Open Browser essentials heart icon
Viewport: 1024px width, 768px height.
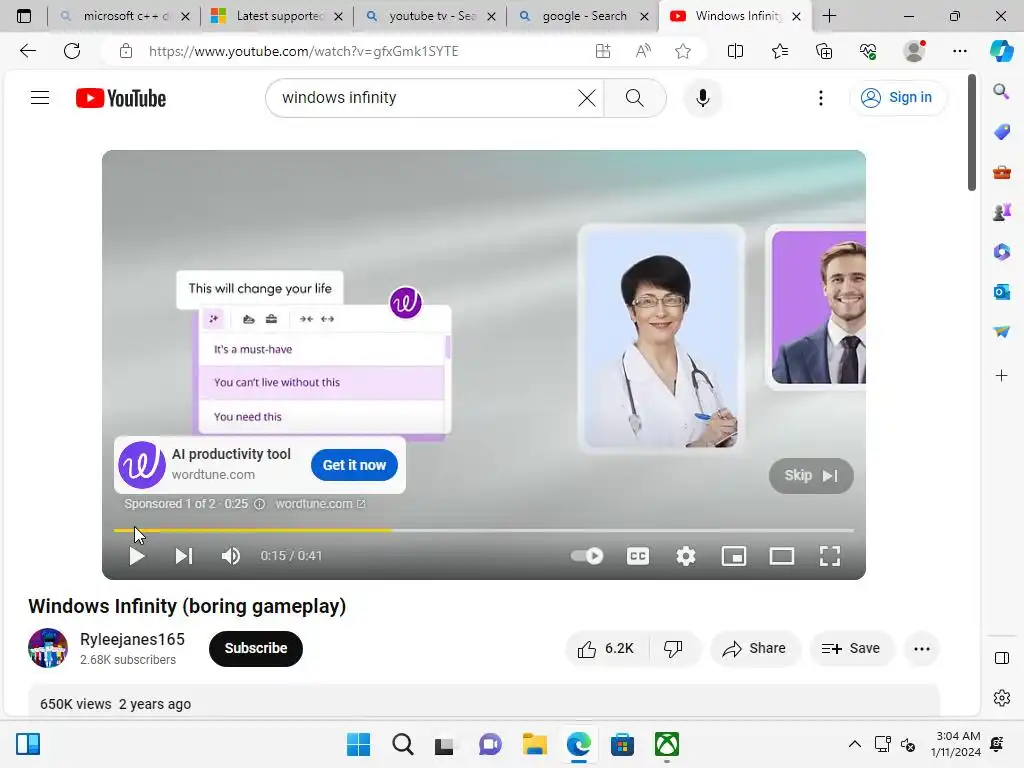point(868,51)
